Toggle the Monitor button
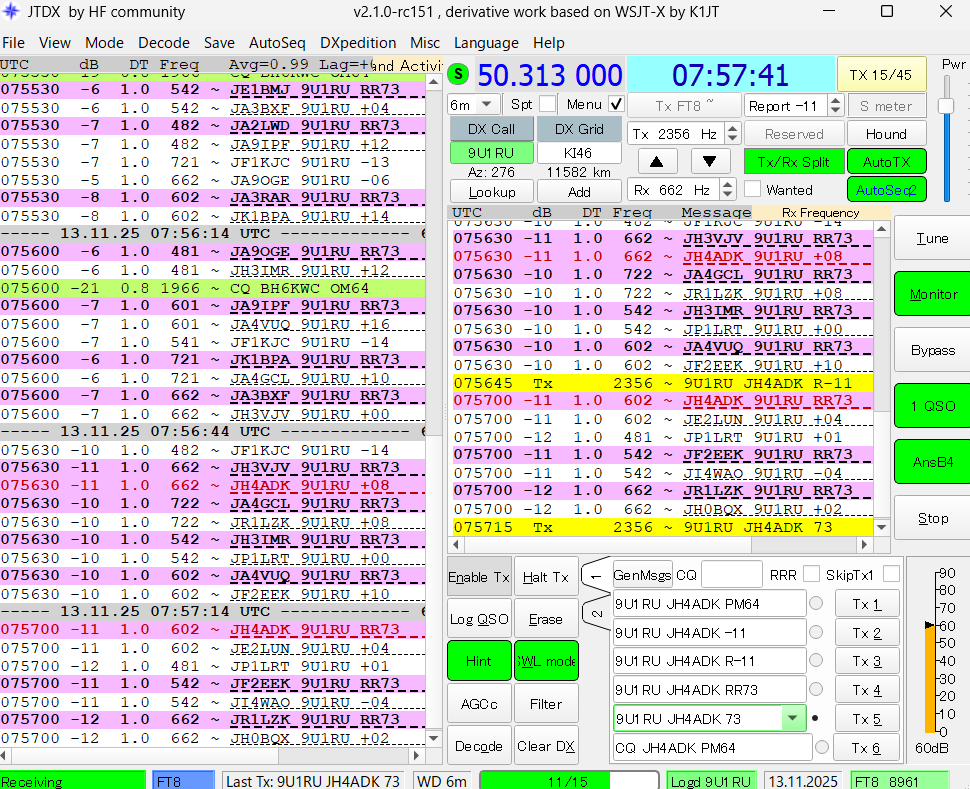The width and height of the screenshot is (970, 789). point(932,294)
